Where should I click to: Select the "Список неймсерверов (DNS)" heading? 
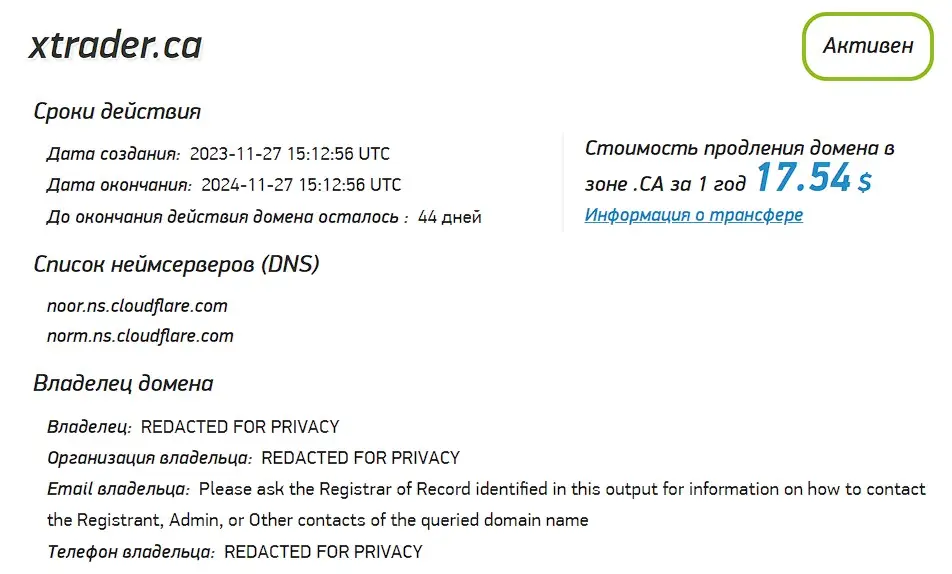point(176,264)
